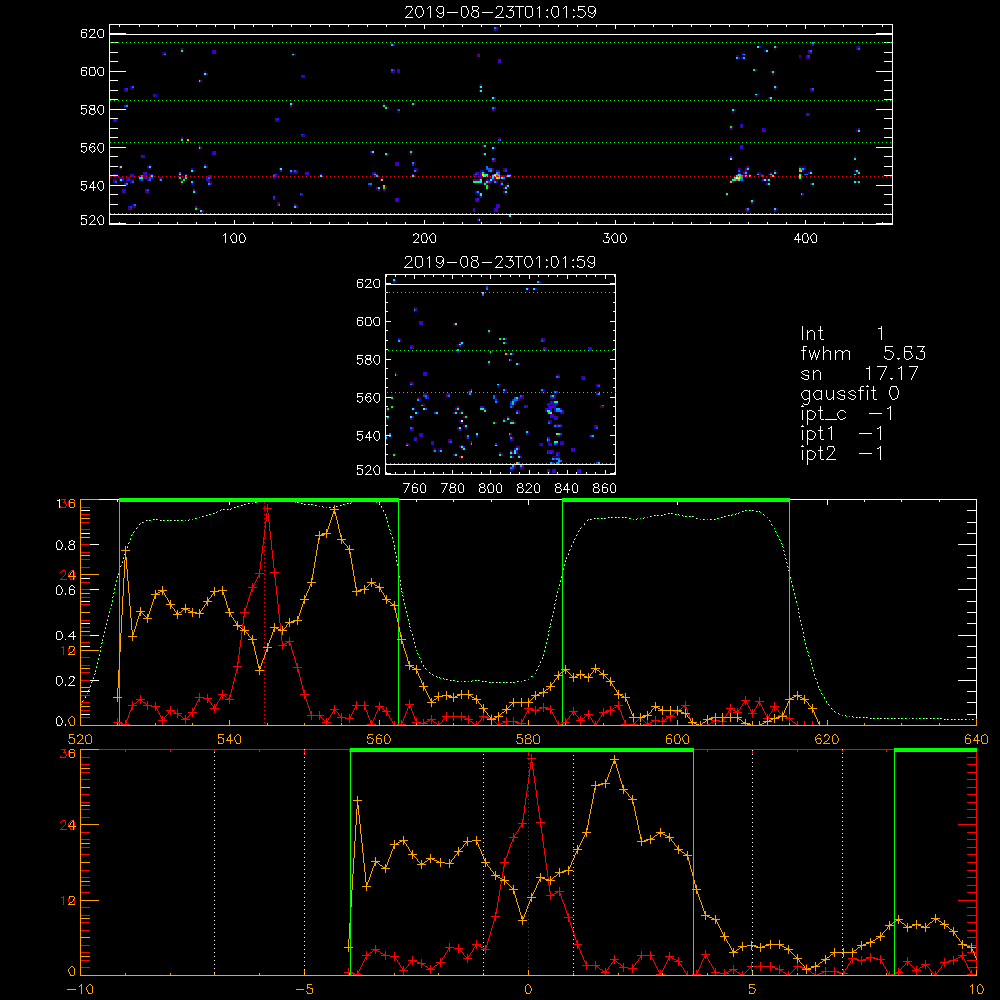Click the '820' x-axis label of the middle image
Screen dimensions: 1000x1000
(529, 489)
